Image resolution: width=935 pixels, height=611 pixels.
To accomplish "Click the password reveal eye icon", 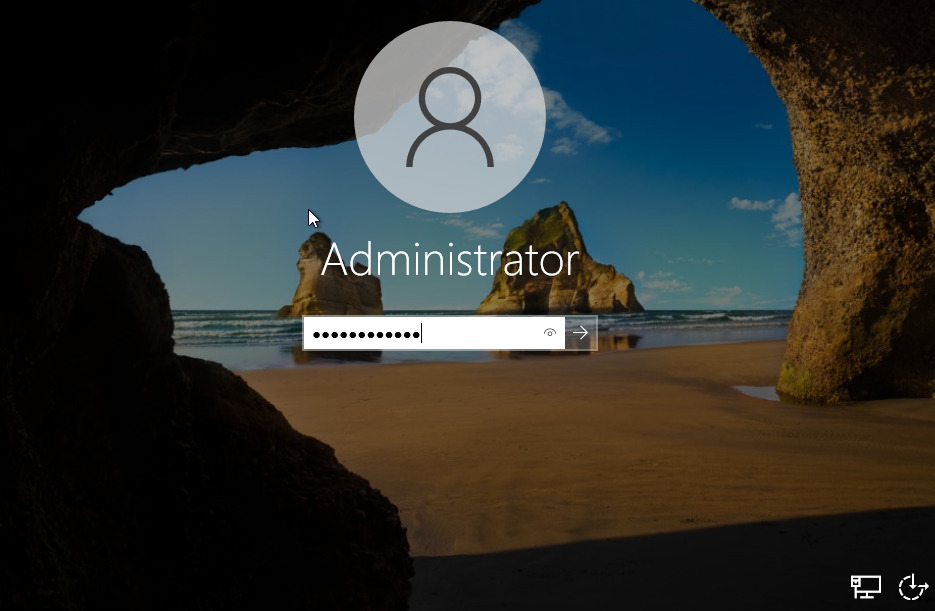I will click(x=549, y=333).
